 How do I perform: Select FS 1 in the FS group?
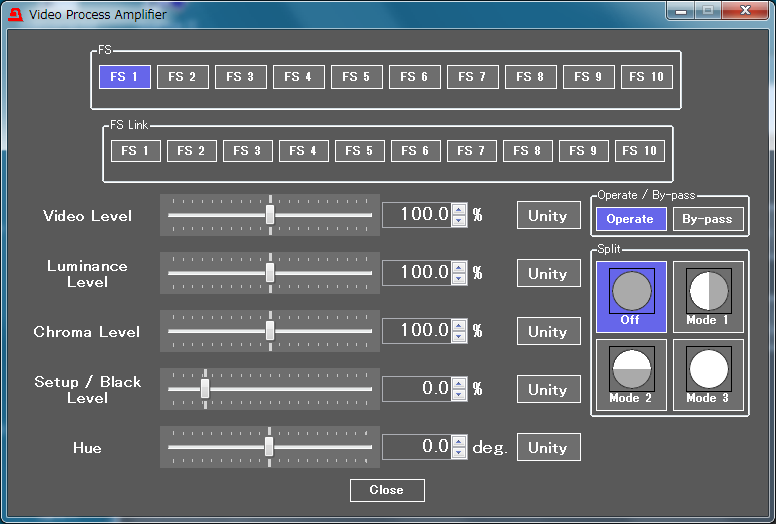coord(125,77)
